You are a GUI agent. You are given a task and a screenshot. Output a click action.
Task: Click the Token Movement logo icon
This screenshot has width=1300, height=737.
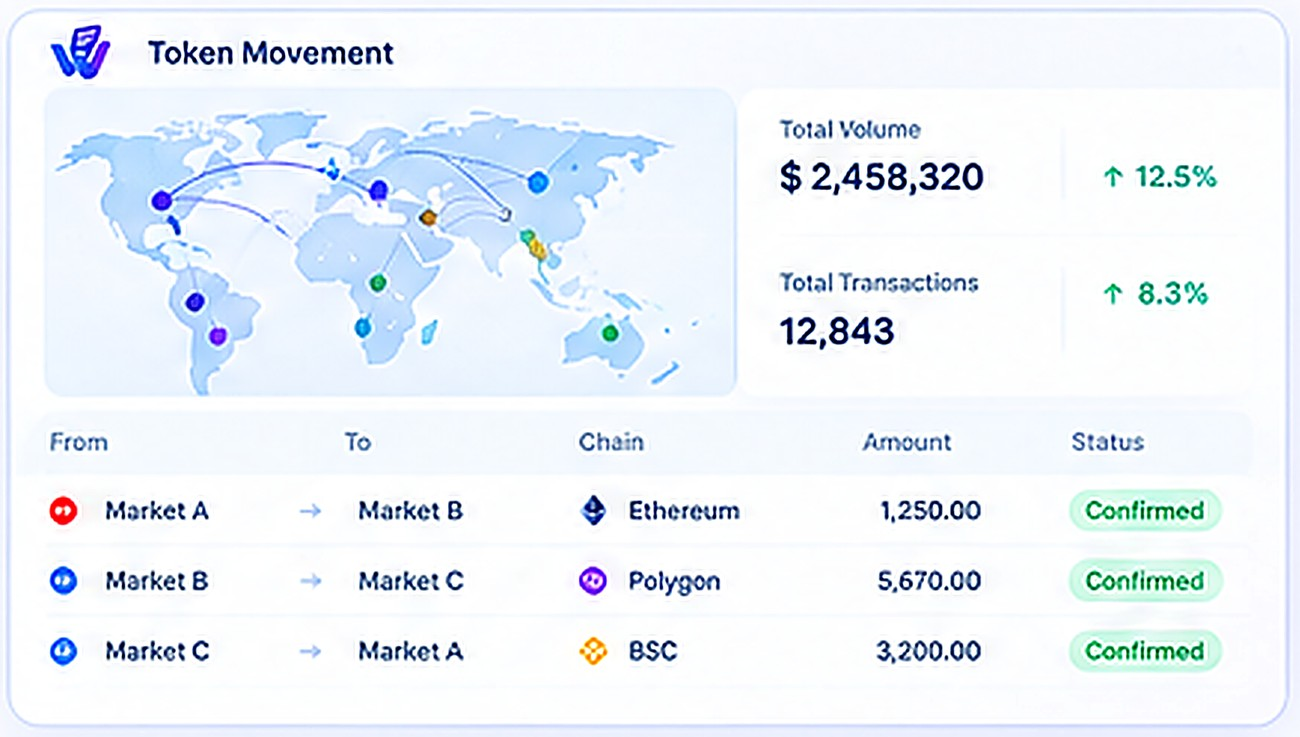[80, 50]
